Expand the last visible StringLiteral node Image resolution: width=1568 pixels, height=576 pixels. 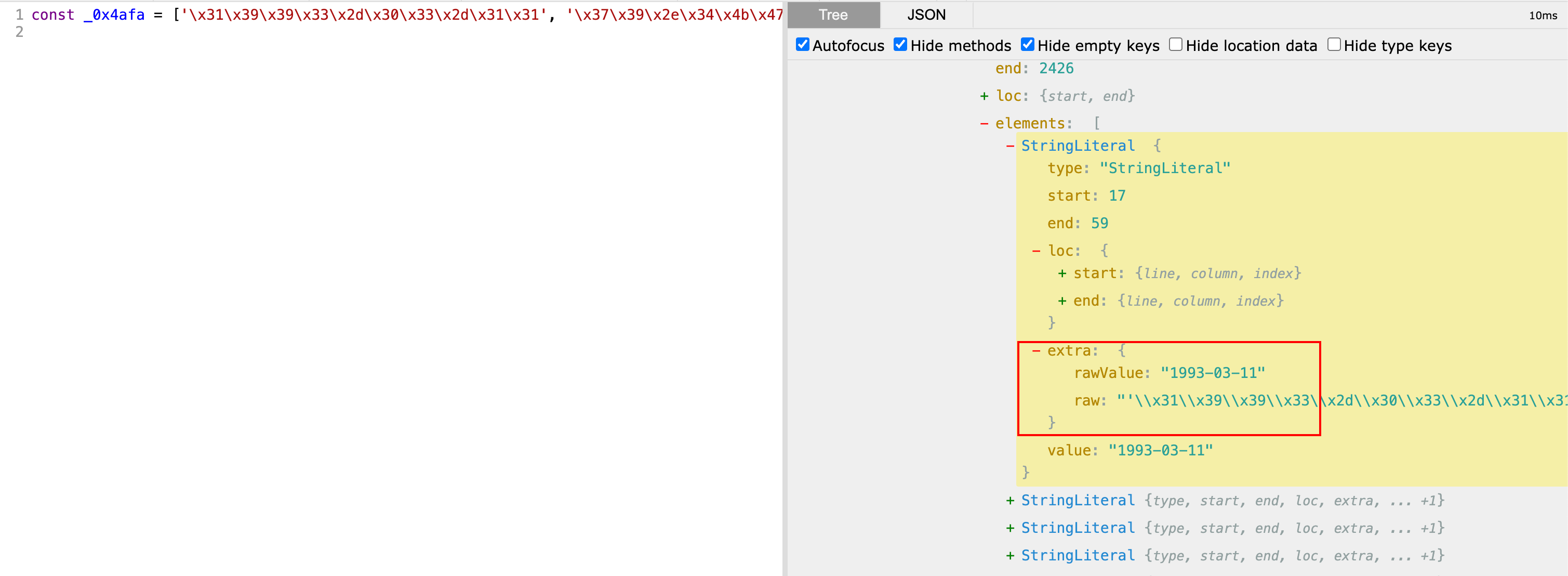click(1010, 555)
